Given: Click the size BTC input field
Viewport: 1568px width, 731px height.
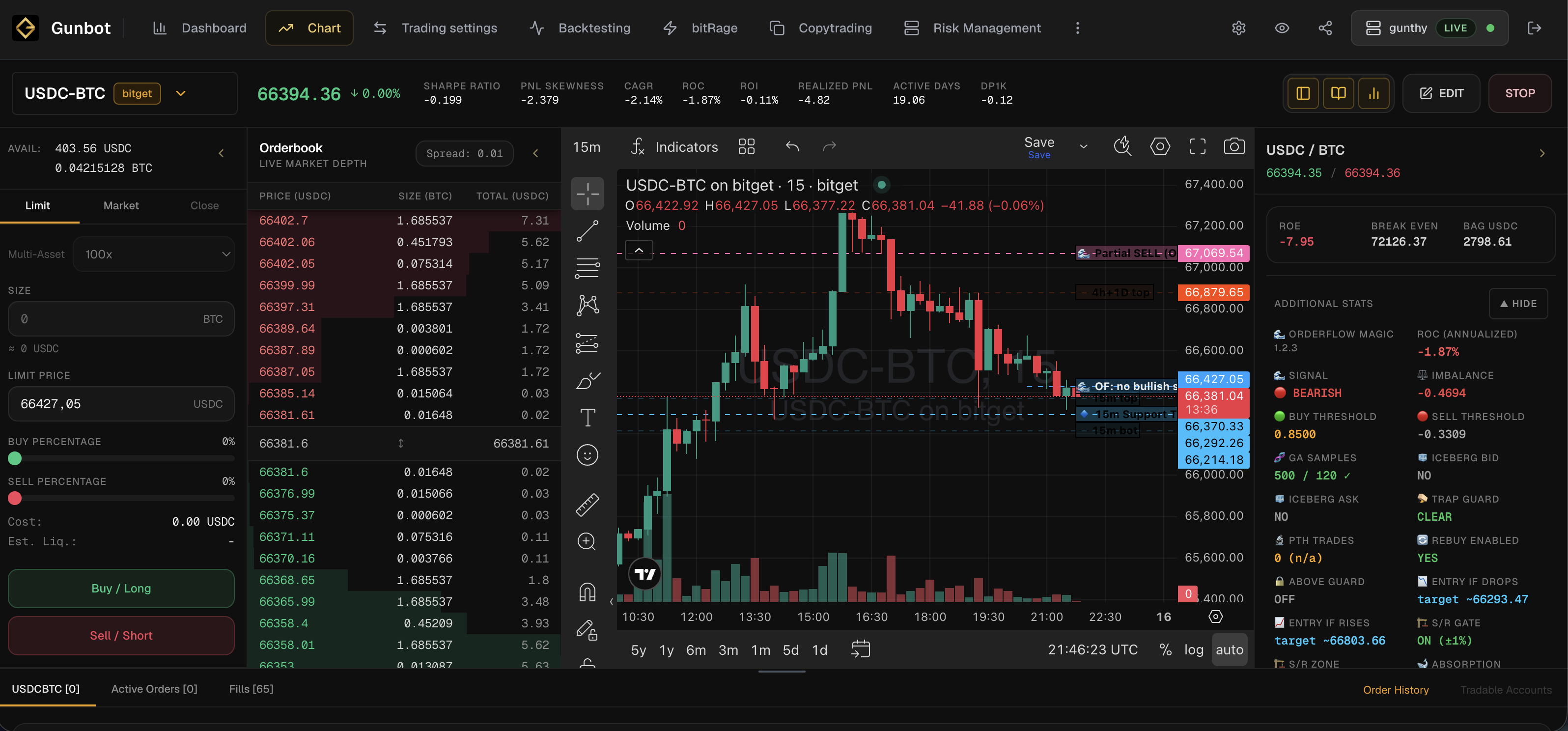Looking at the screenshot, I should (x=121, y=319).
